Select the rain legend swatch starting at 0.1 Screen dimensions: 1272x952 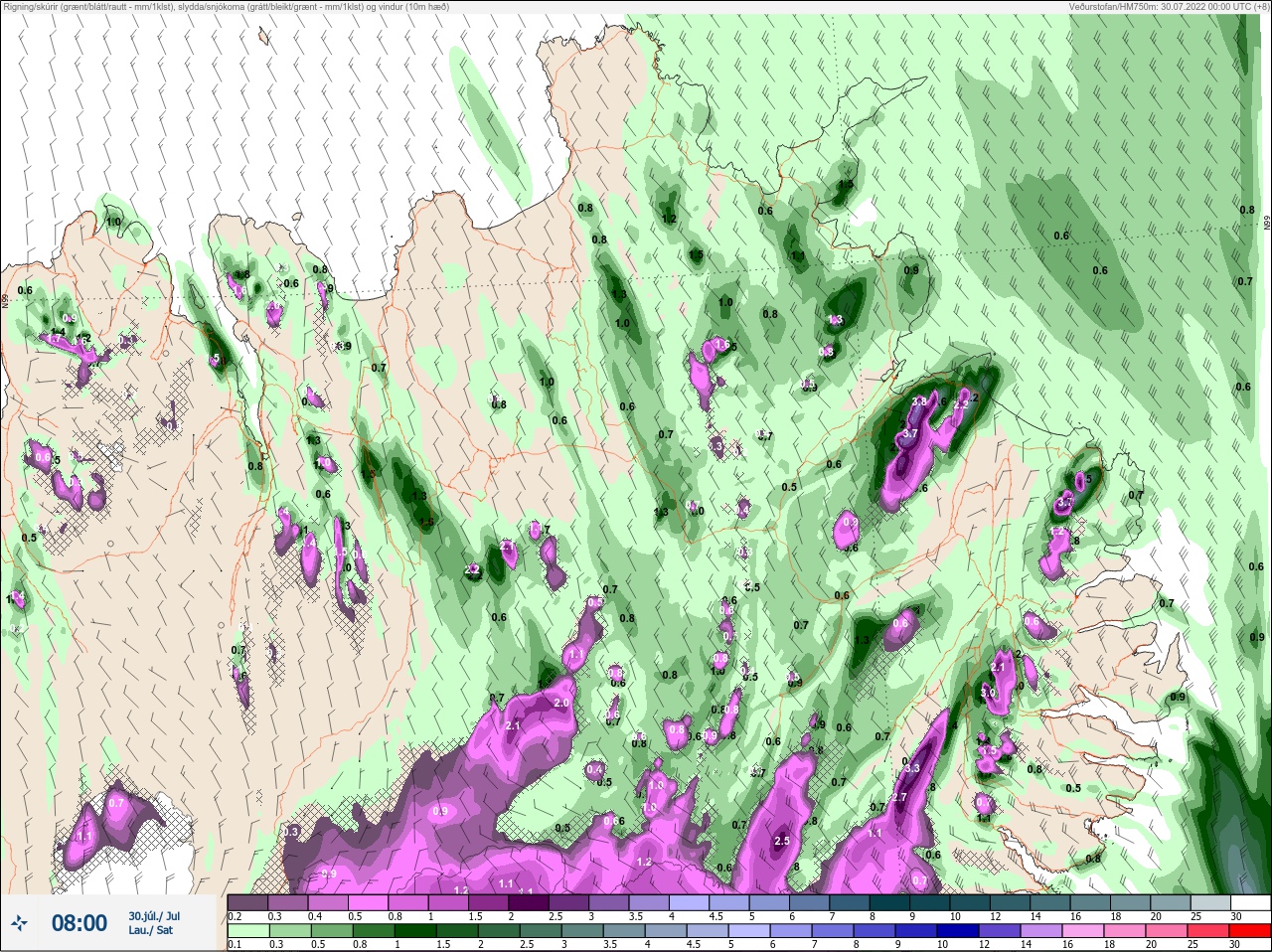247,931
